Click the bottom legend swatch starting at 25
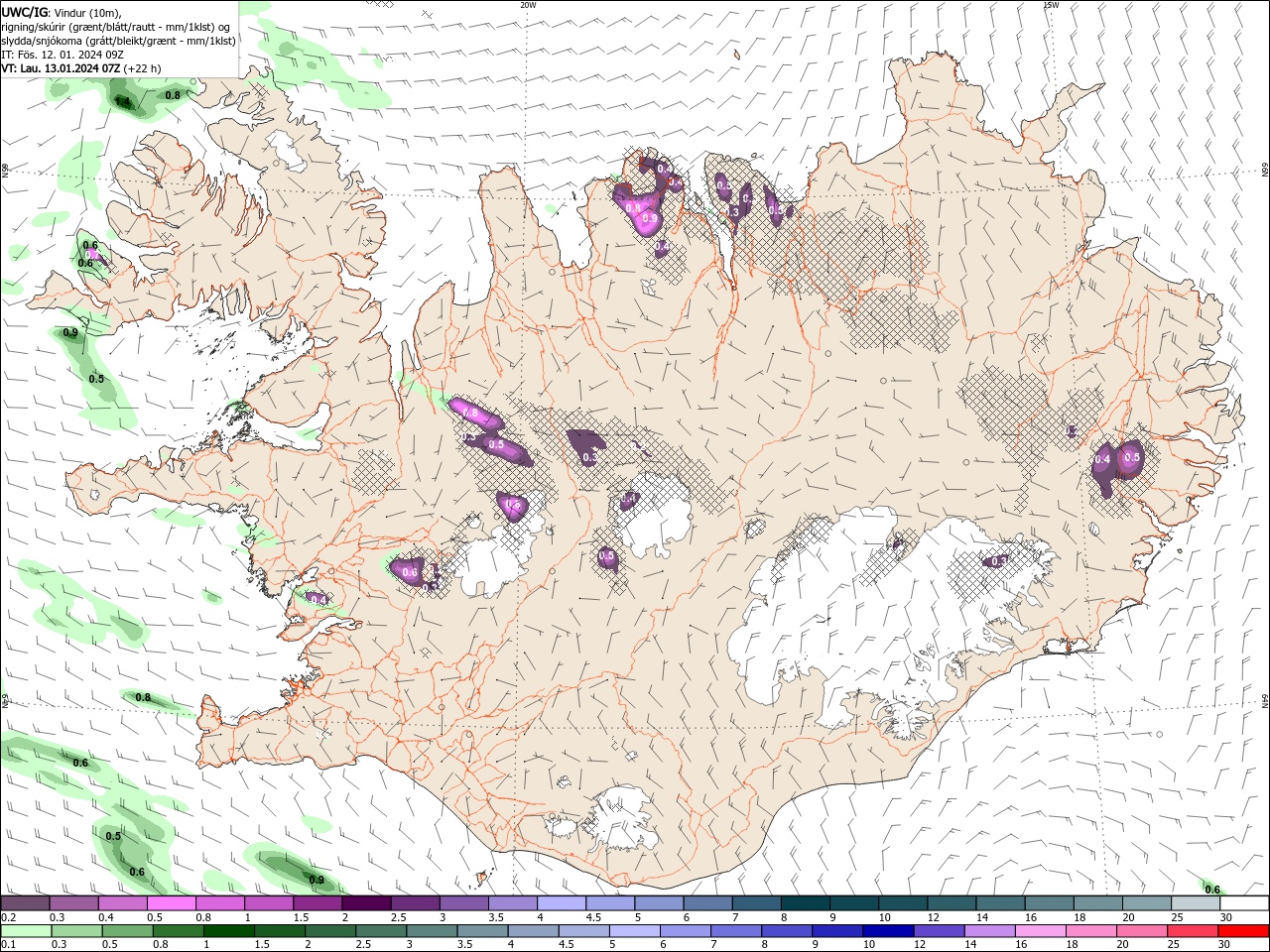Screen dimensions: 1270x952 pos(1192,931)
